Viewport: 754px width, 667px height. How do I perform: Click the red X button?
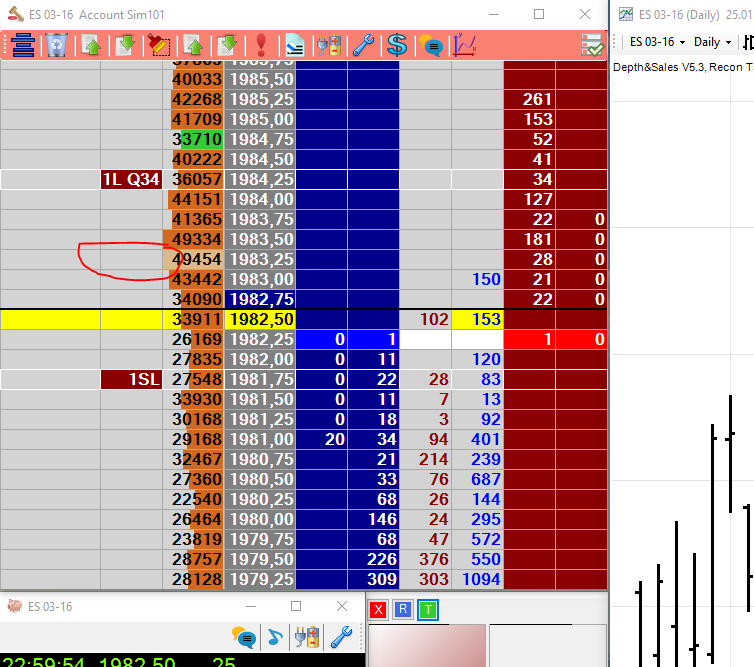(378, 610)
